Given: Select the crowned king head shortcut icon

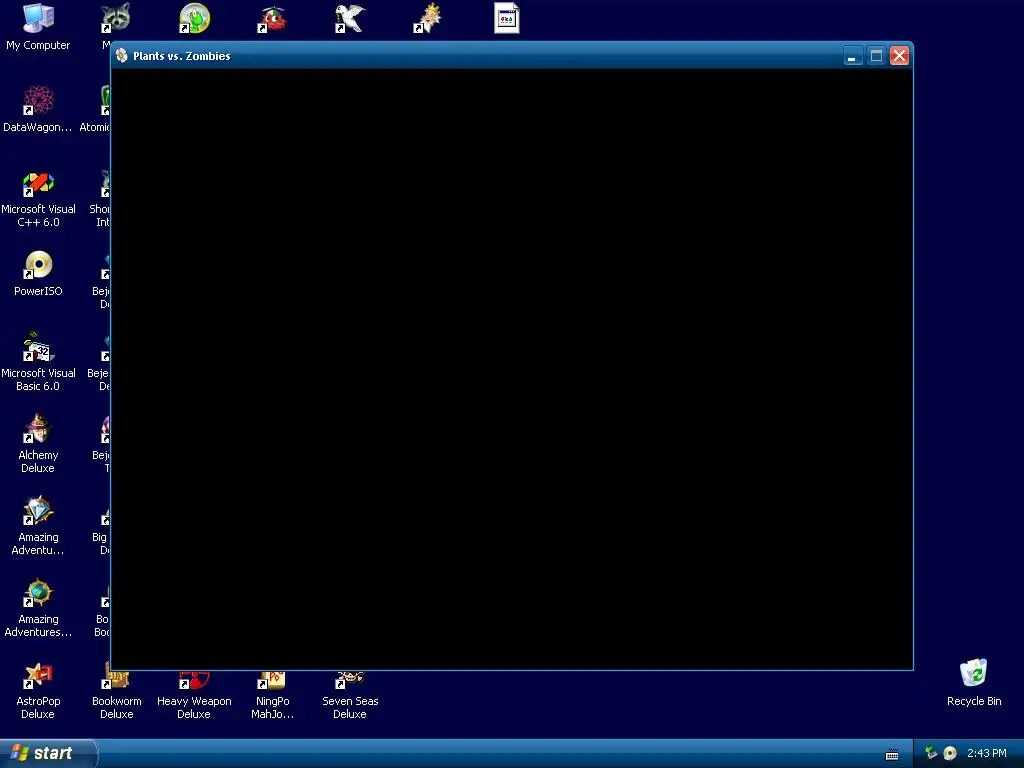Looking at the screenshot, I should click(428, 18).
